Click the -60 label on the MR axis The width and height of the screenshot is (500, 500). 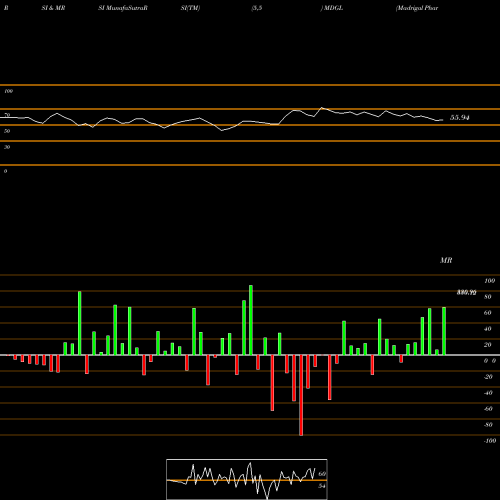[488, 409]
